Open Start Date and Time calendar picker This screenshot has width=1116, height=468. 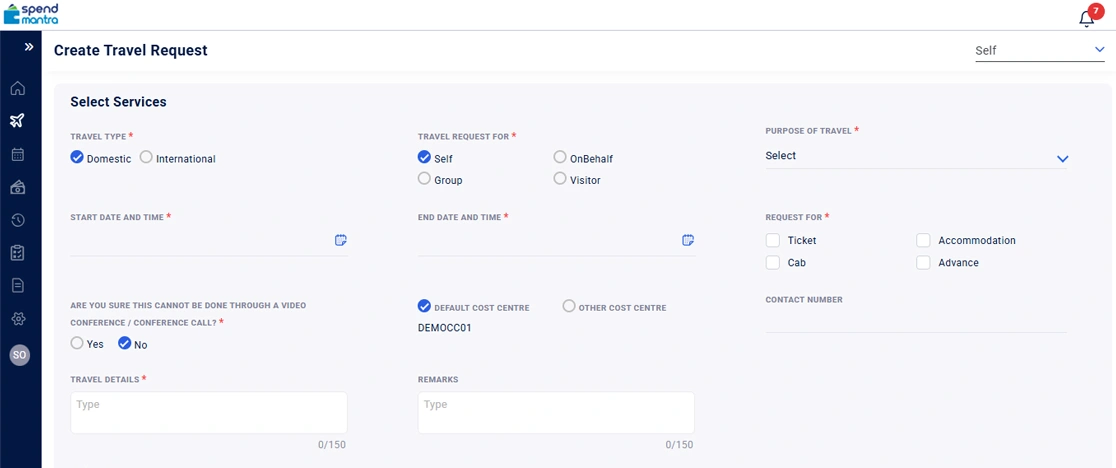point(340,240)
